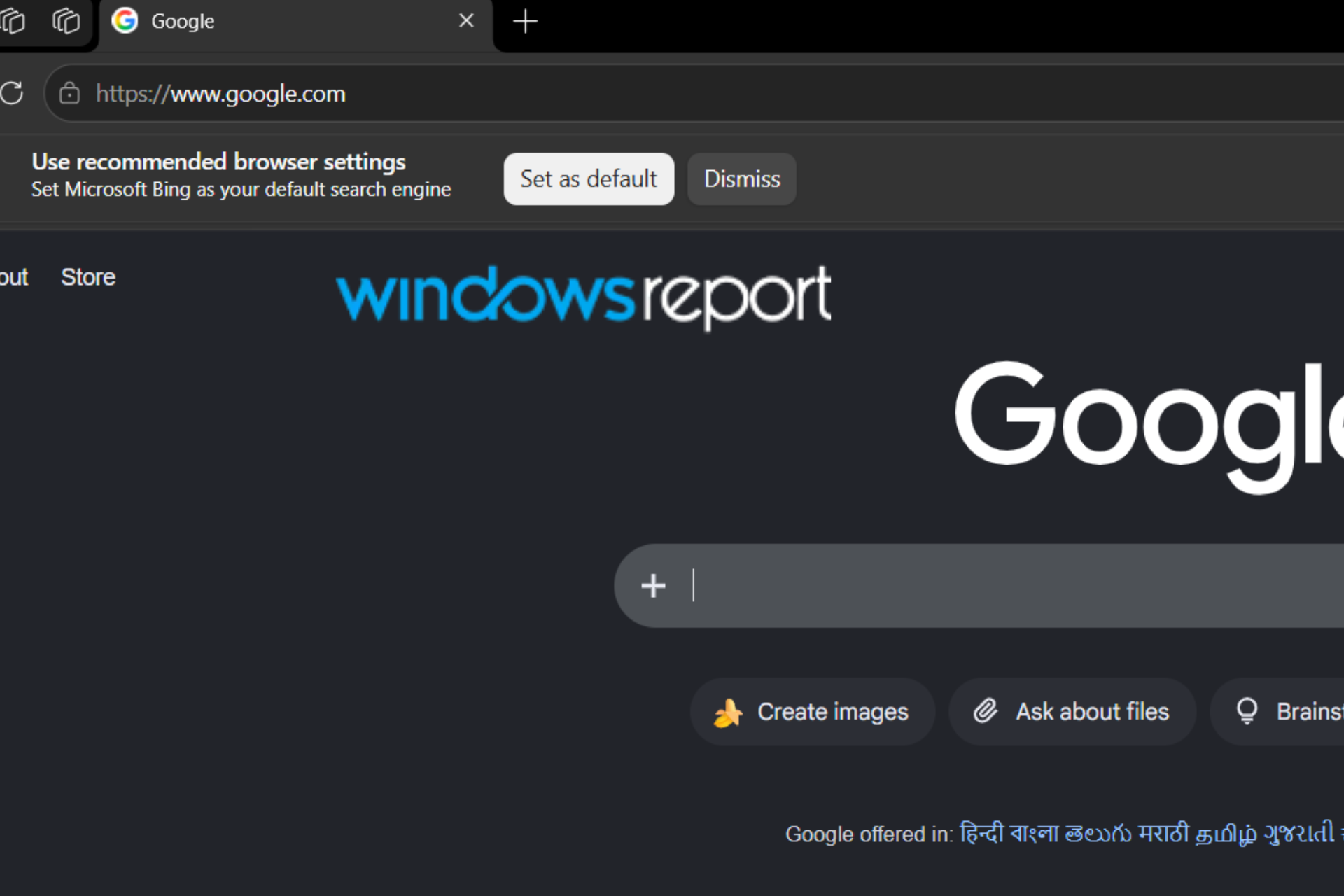Close the Google tab

click(466, 21)
